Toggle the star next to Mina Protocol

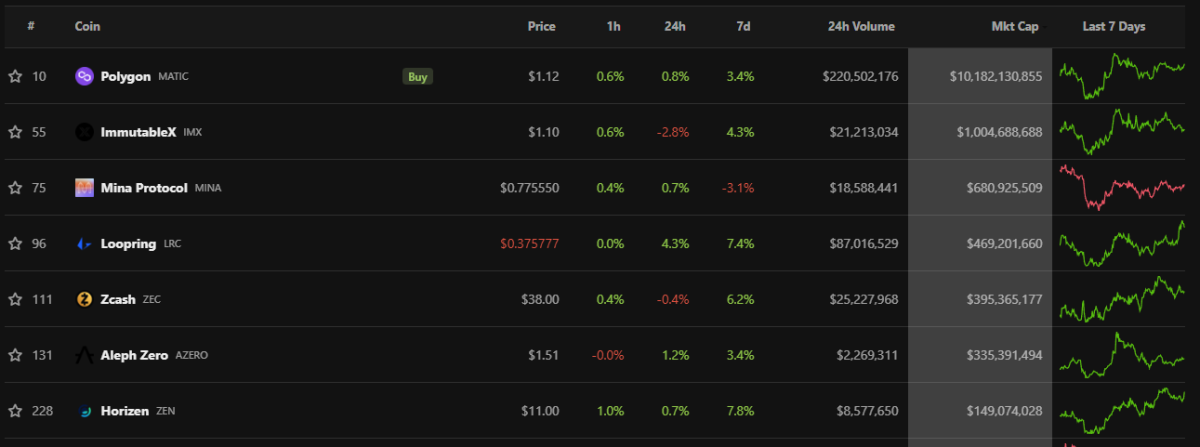[x=15, y=188]
